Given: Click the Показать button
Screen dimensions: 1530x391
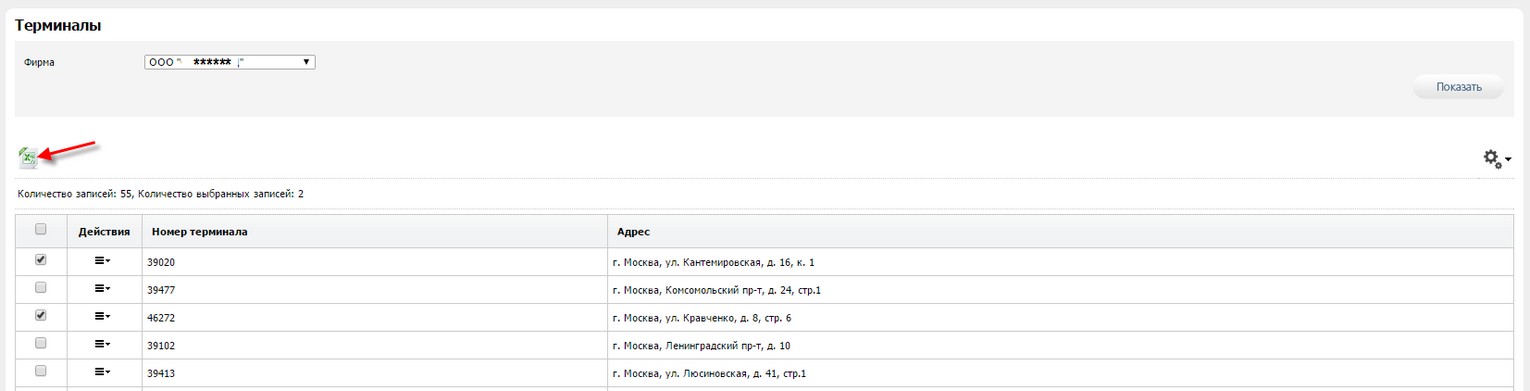Looking at the screenshot, I should (1458, 87).
